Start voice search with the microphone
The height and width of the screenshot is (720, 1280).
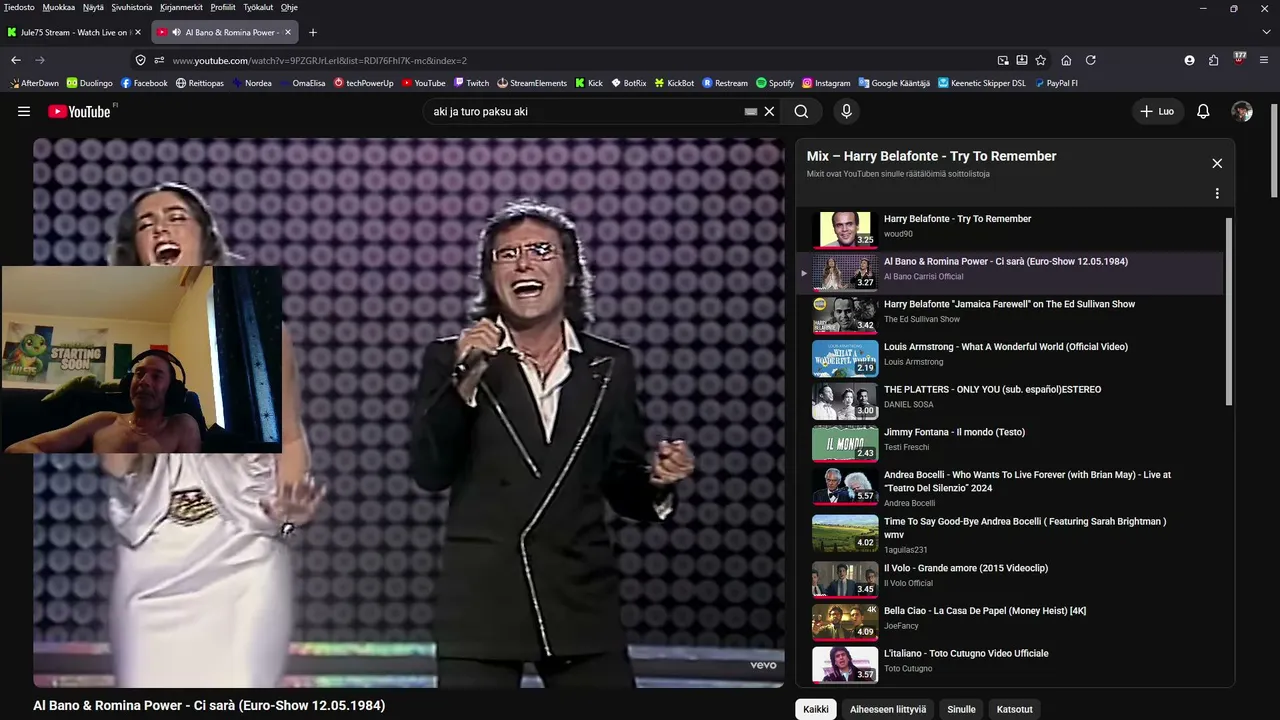846,112
